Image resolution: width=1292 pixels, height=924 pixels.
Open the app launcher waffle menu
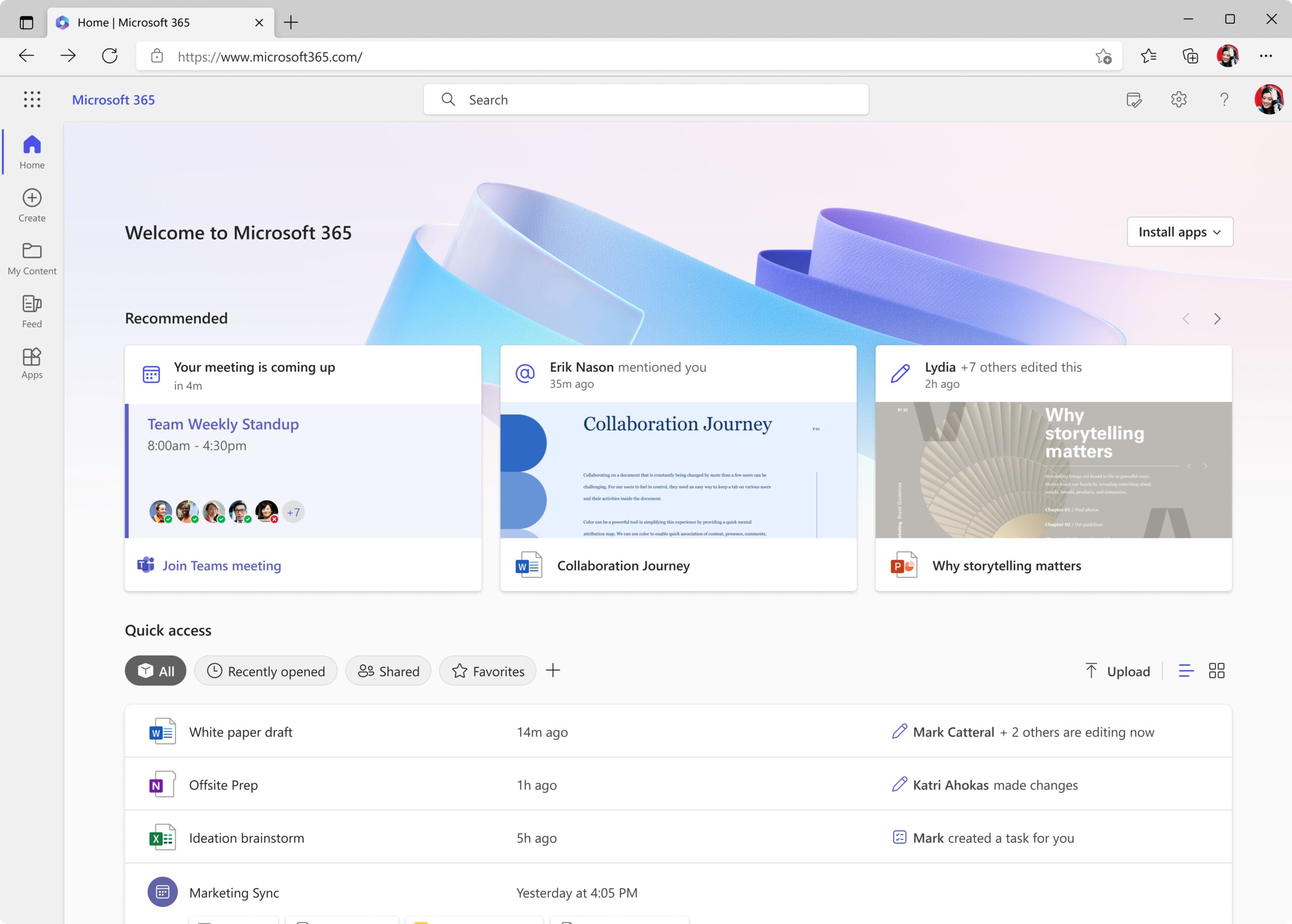point(32,99)
